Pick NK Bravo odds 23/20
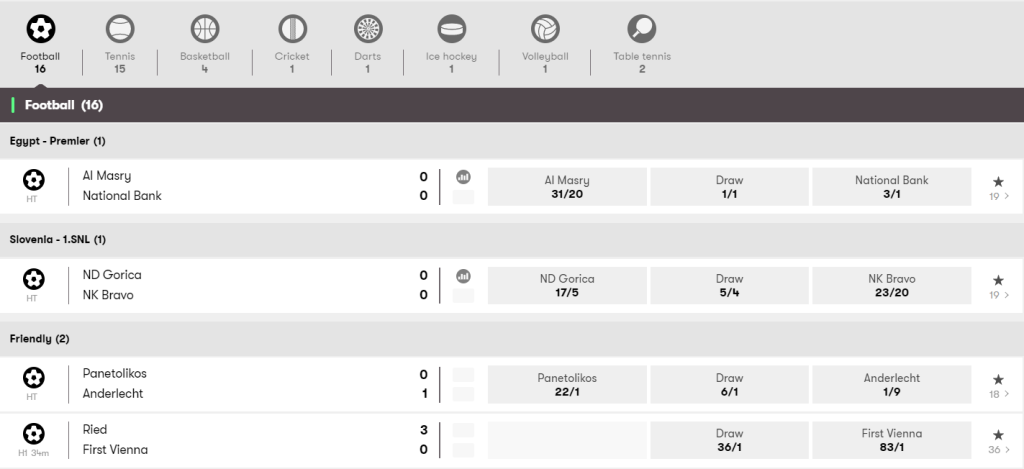 (x=891, y=285)
